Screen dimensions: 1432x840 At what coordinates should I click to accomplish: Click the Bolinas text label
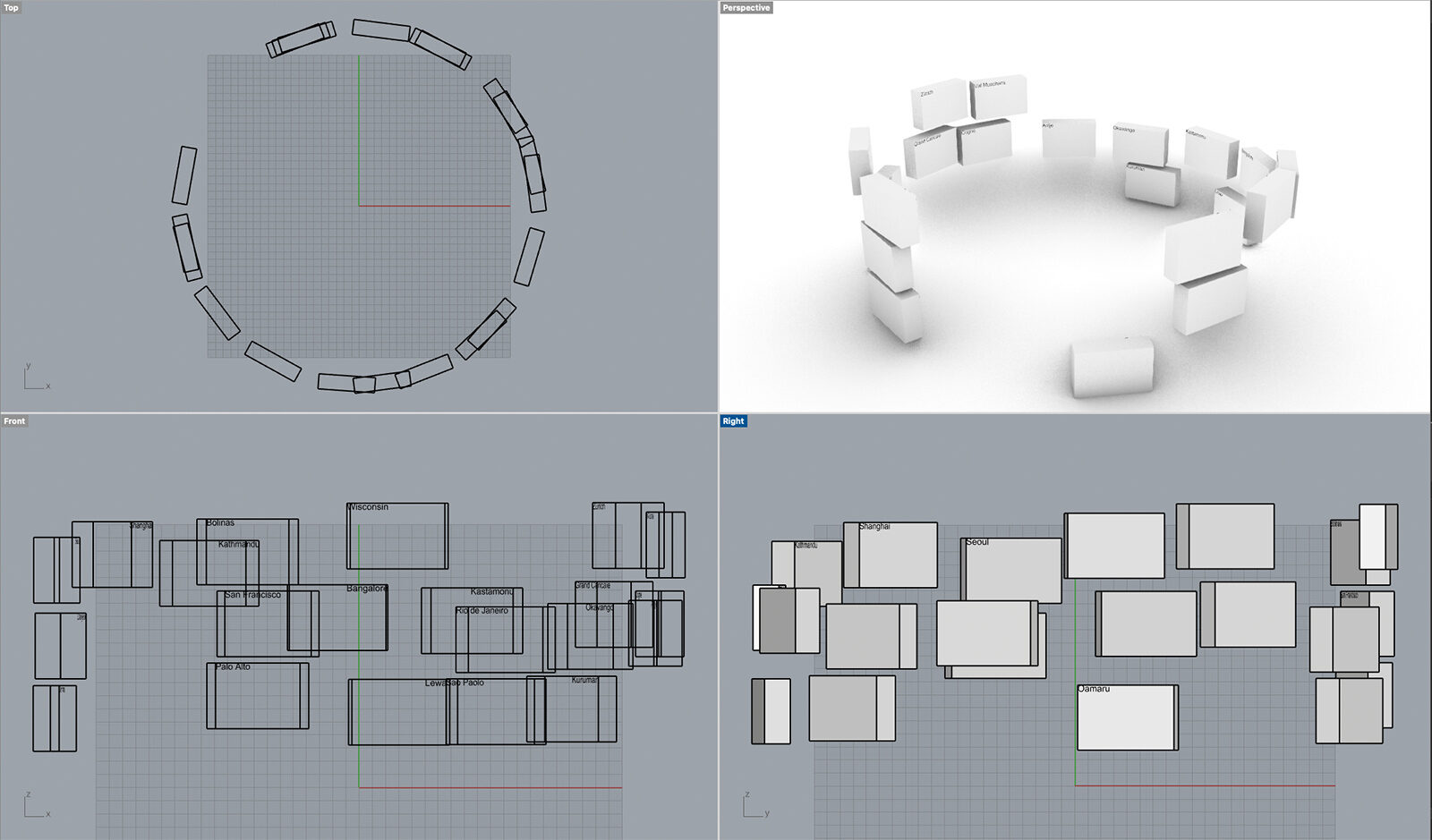pos(220,522)
